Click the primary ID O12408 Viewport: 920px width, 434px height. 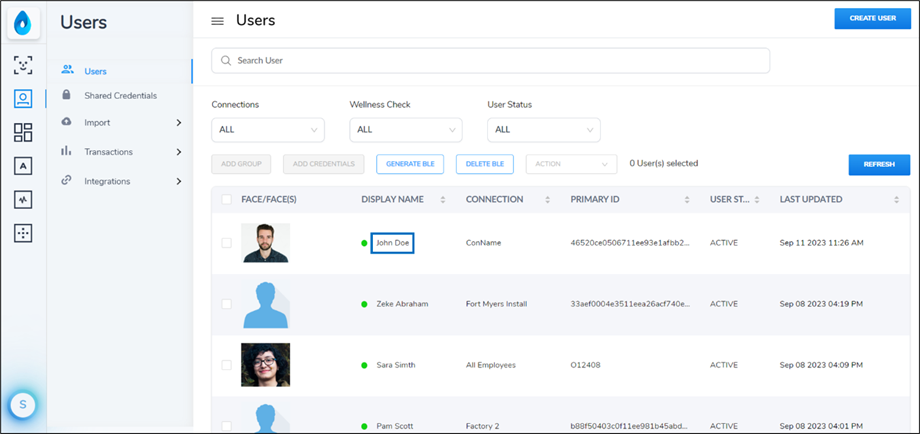point(586,365)
